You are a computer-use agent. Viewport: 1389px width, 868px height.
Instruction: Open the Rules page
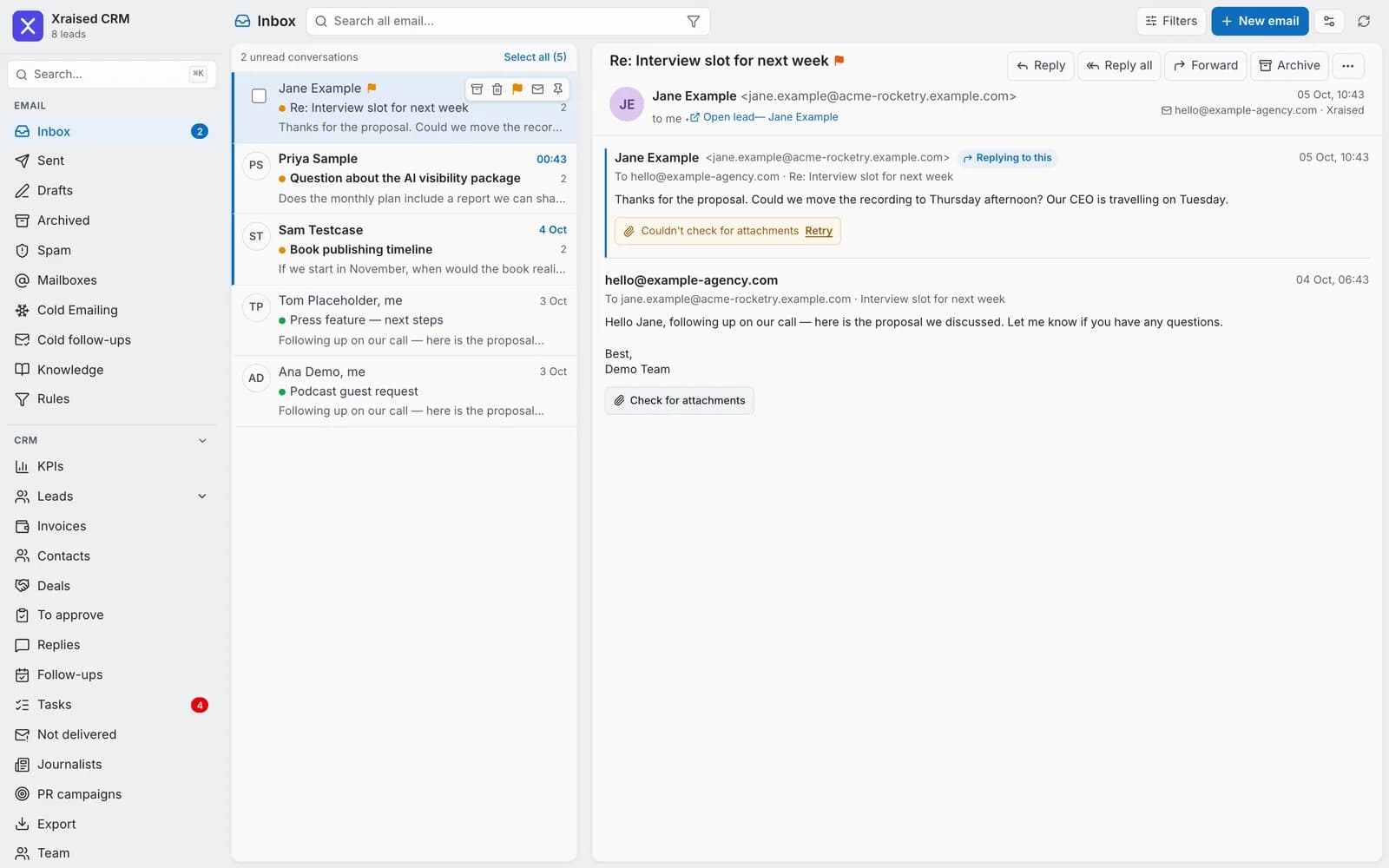(111, 399)
